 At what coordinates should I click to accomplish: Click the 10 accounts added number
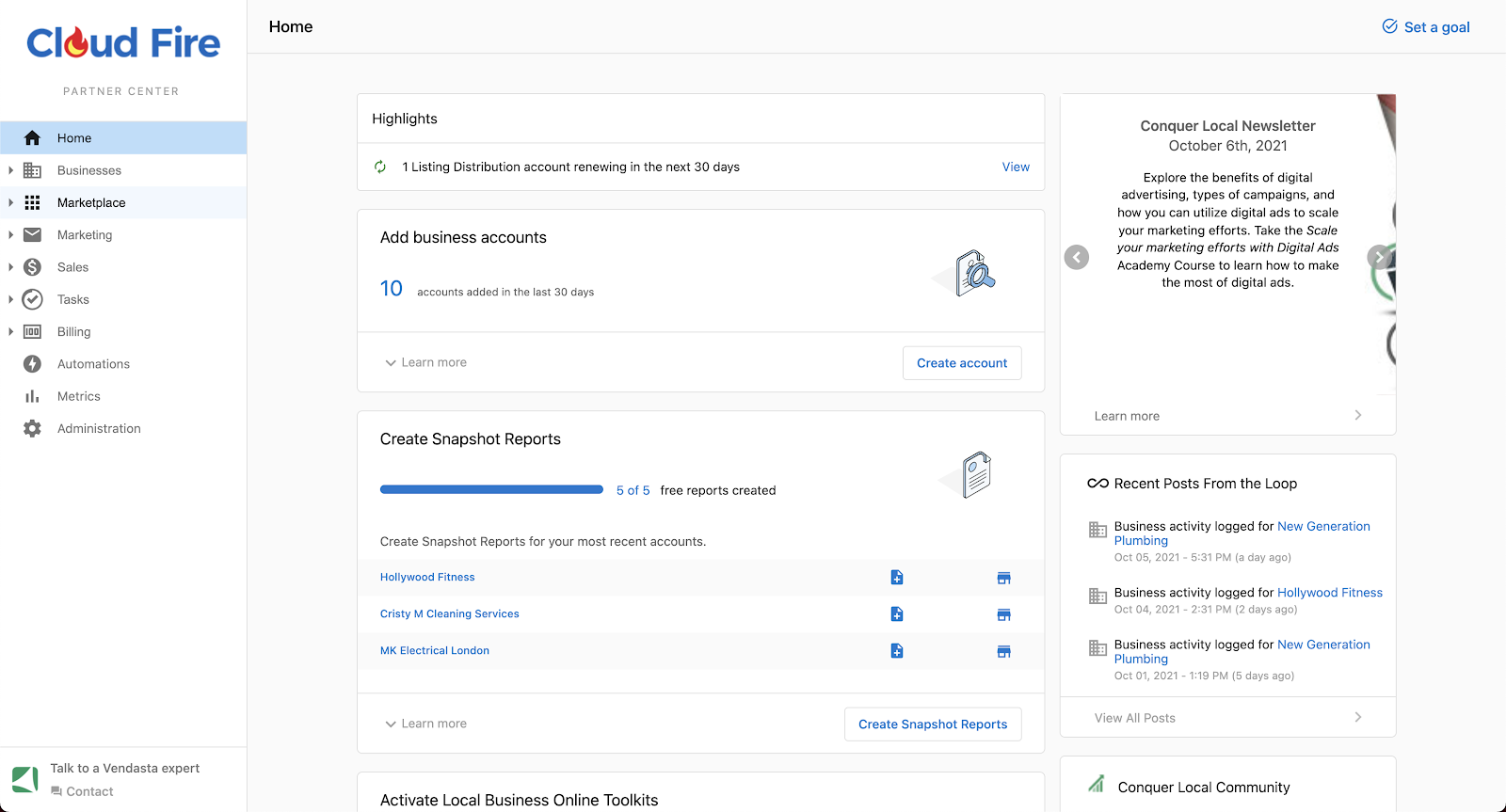(x=392, y=289)
